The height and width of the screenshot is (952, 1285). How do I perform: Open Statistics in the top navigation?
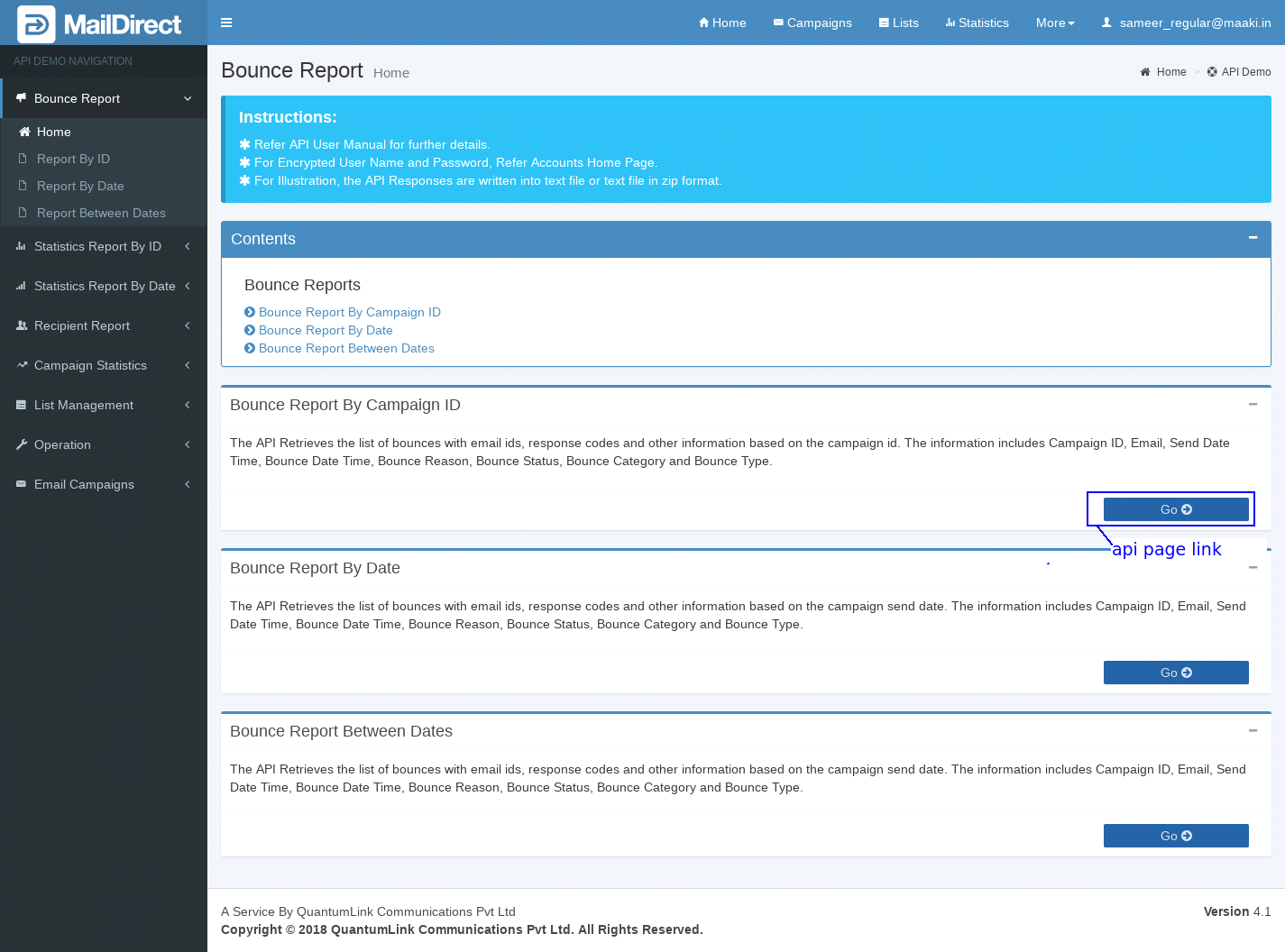coord(977,23)
